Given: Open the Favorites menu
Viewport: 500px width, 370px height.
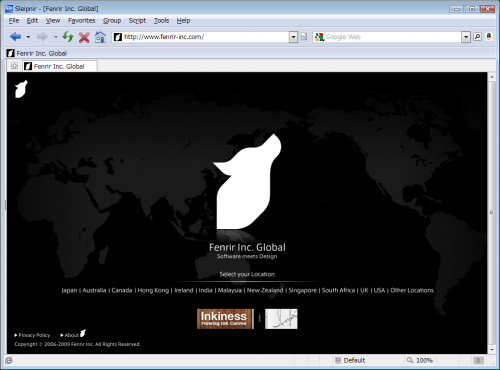Looking at the screenshot, I should [82, 21].
